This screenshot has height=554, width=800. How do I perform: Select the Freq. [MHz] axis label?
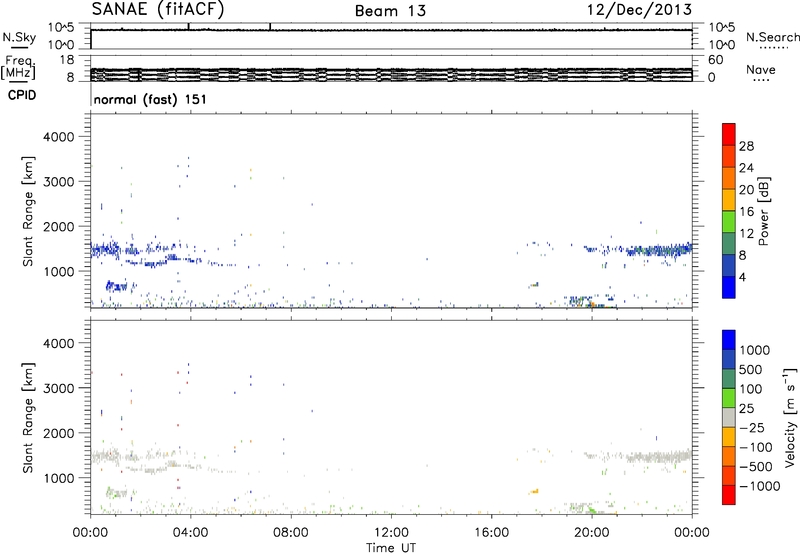tap(18, 67)
